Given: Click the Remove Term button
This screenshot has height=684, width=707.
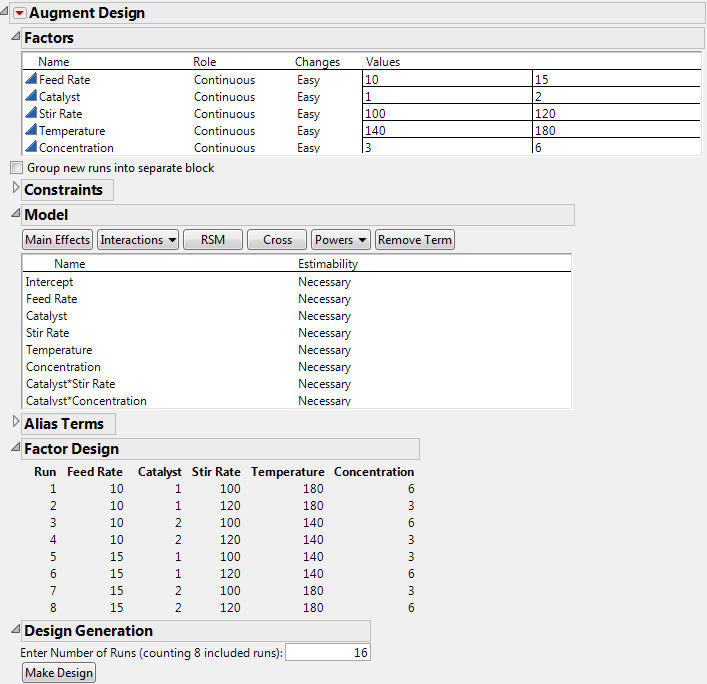Looking at the screenshot, I should pyautogui.click(x=415, y=240).
